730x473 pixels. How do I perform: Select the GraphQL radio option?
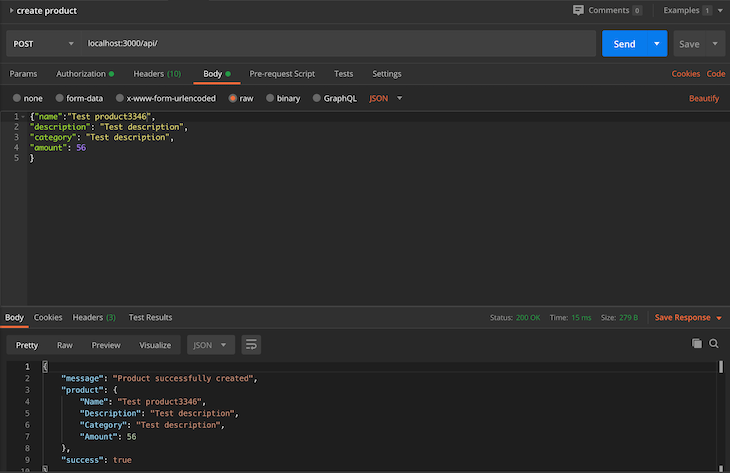point(317,98)
